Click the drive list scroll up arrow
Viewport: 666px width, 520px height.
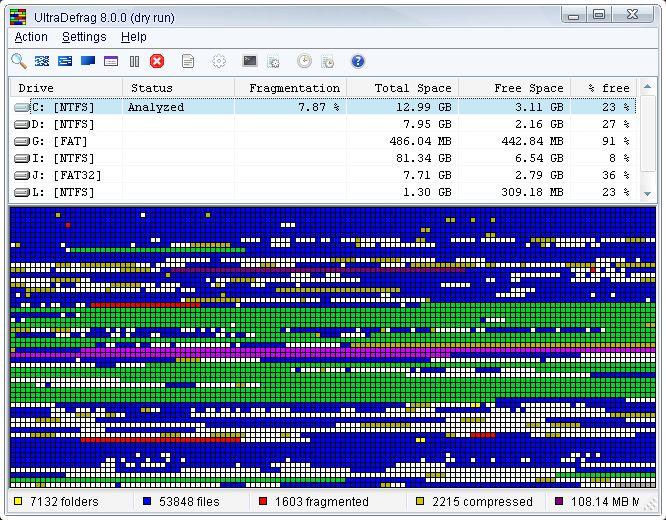coord(647,87)
